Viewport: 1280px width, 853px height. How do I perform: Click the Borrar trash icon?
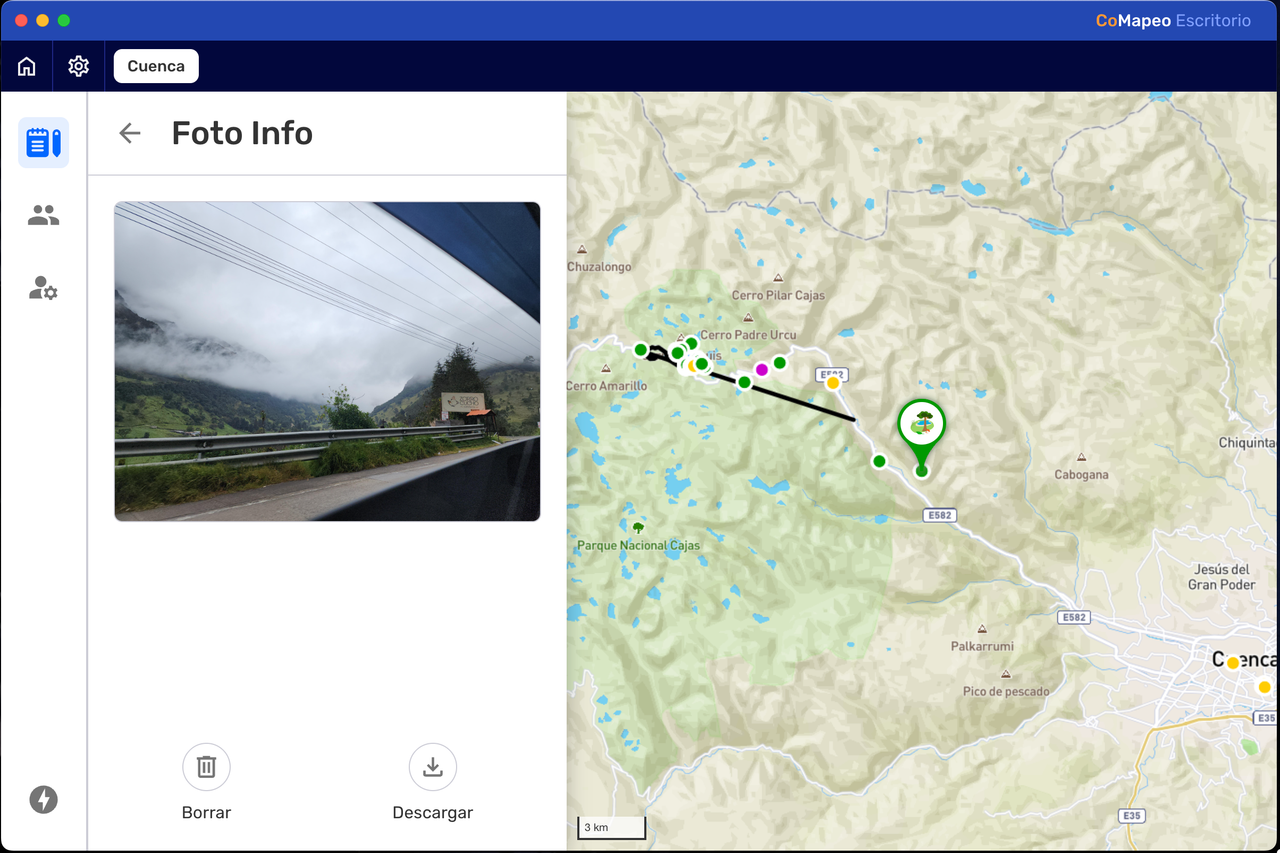click(206, 767)
